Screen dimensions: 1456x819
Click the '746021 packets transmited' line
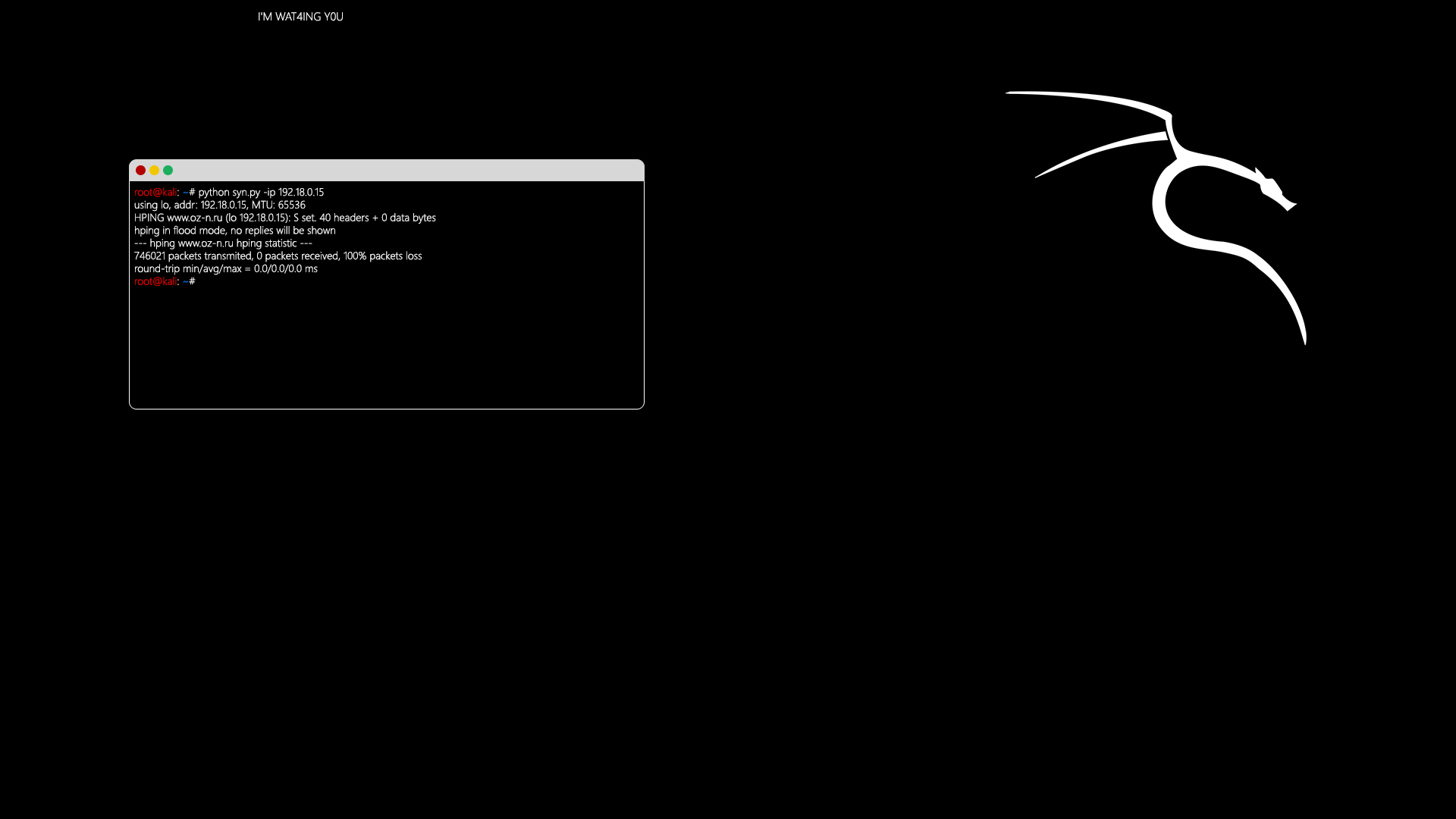[x=193, y=256]
